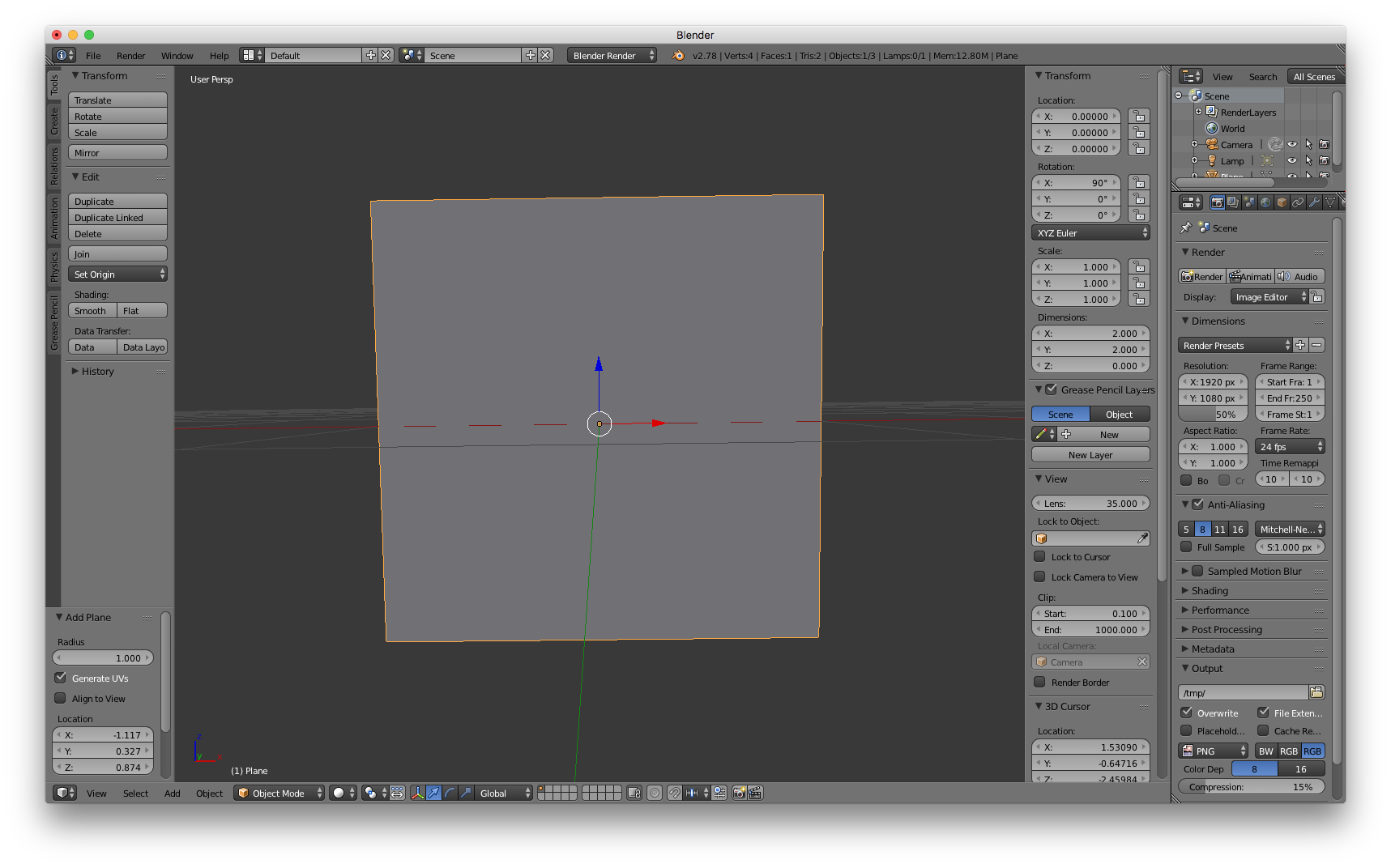Open the Render menu in the menu bar

[x=130, y=55]
